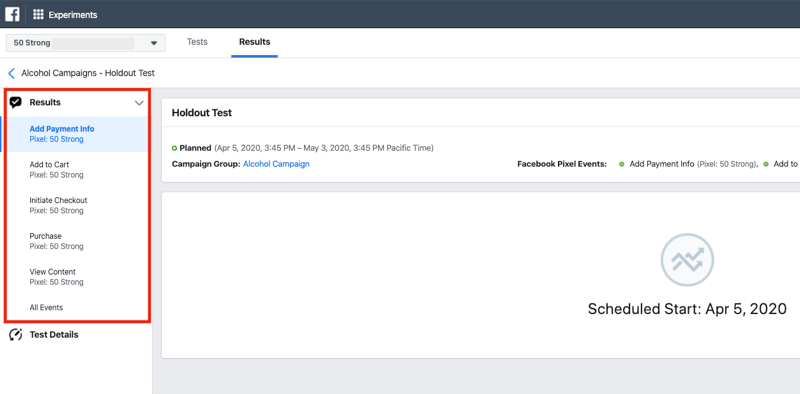
Task: Click Scheduled Start: Apr 5, 2020 text
Action: point(687,309)
